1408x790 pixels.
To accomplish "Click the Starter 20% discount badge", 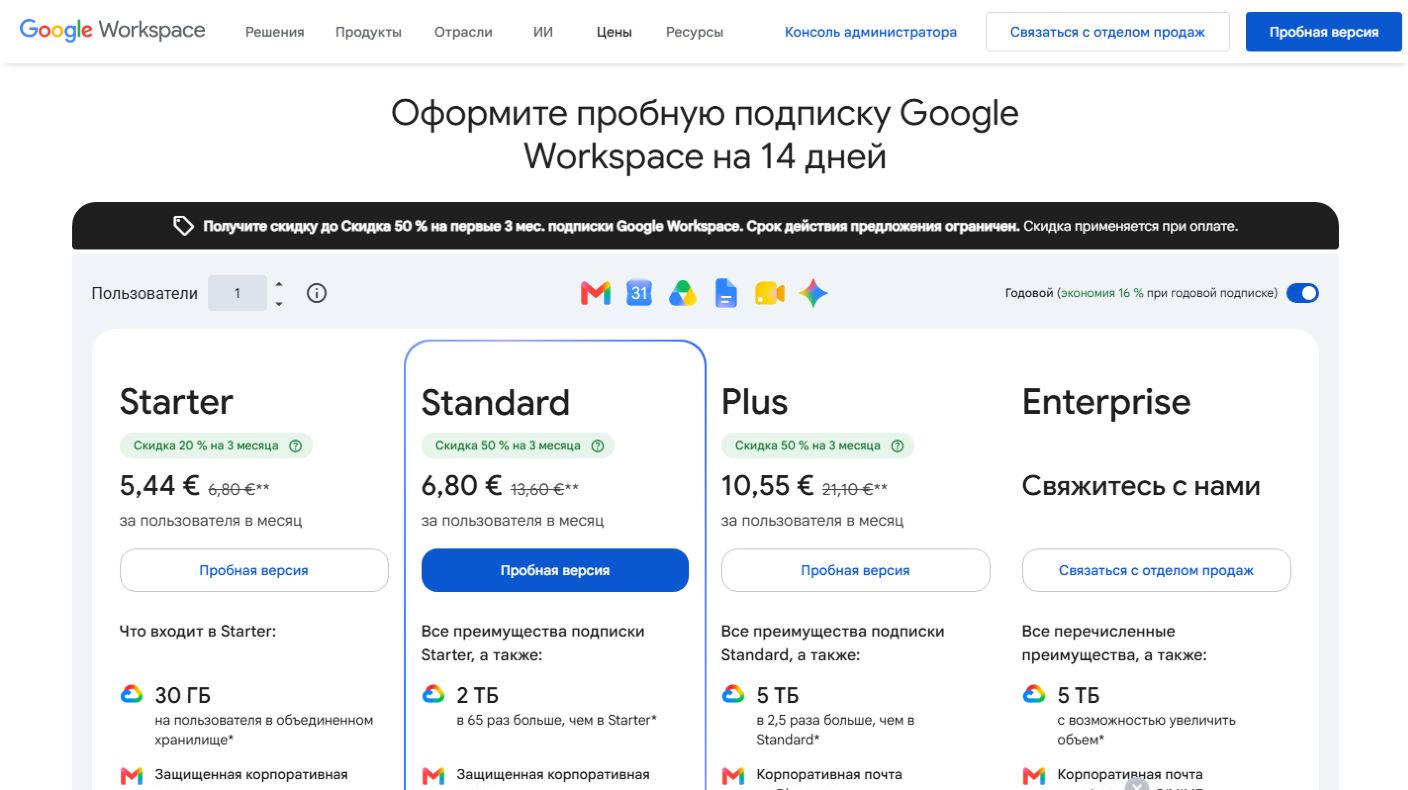I will pyautogui.click(x=216, y=446).
